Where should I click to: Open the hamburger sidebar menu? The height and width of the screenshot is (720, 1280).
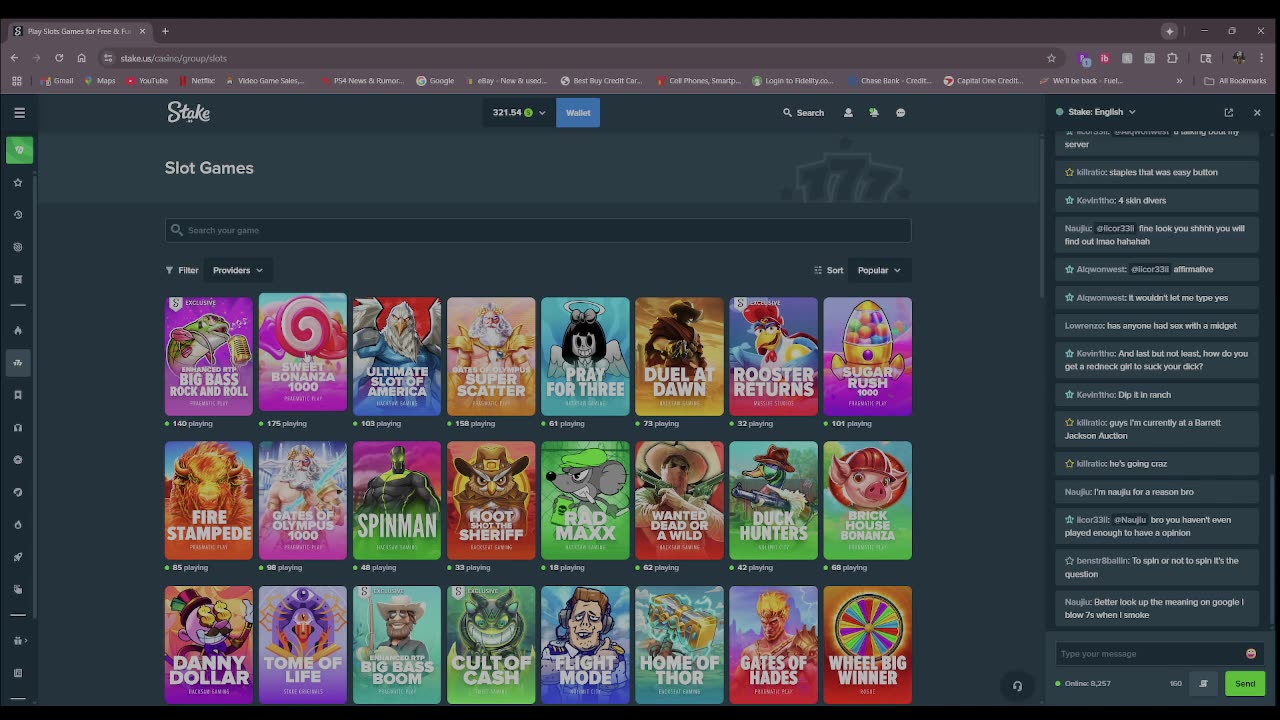[19, 113]
